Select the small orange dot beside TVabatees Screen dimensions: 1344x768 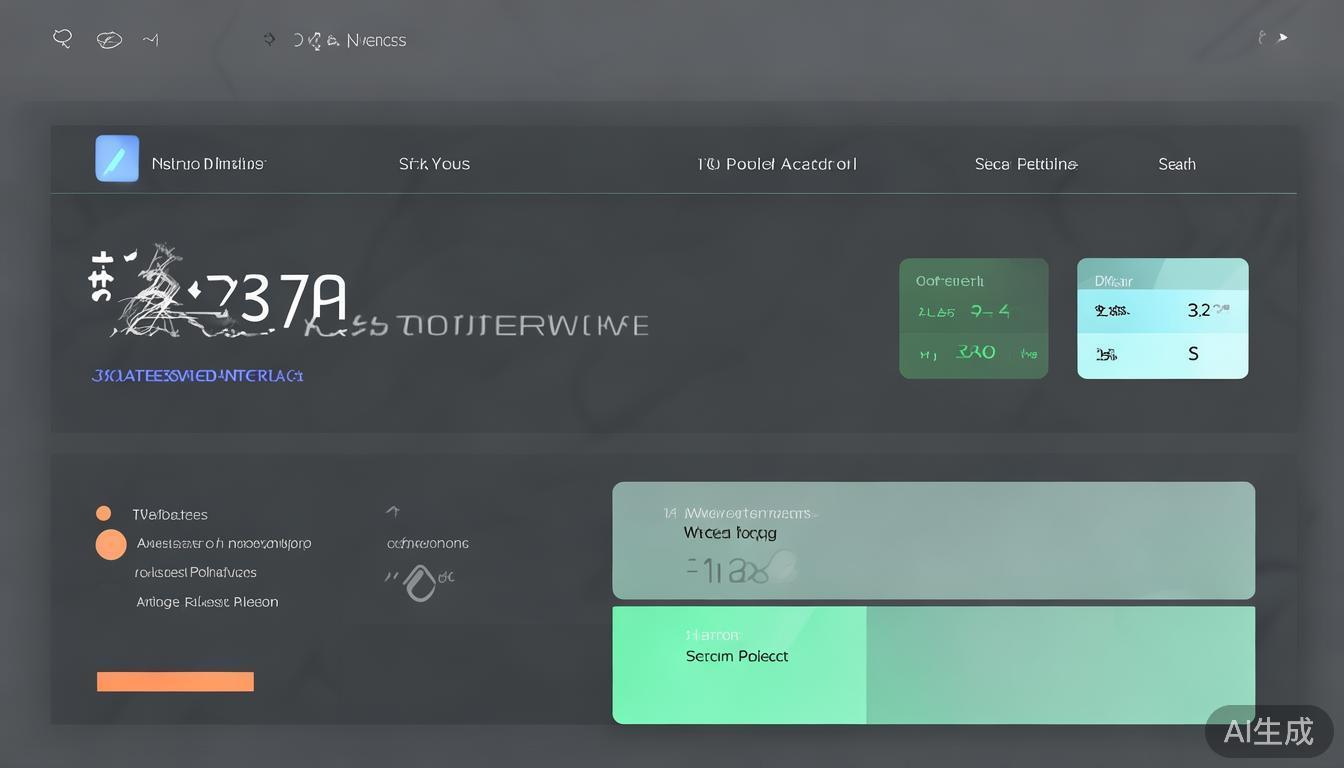(104, 514)
